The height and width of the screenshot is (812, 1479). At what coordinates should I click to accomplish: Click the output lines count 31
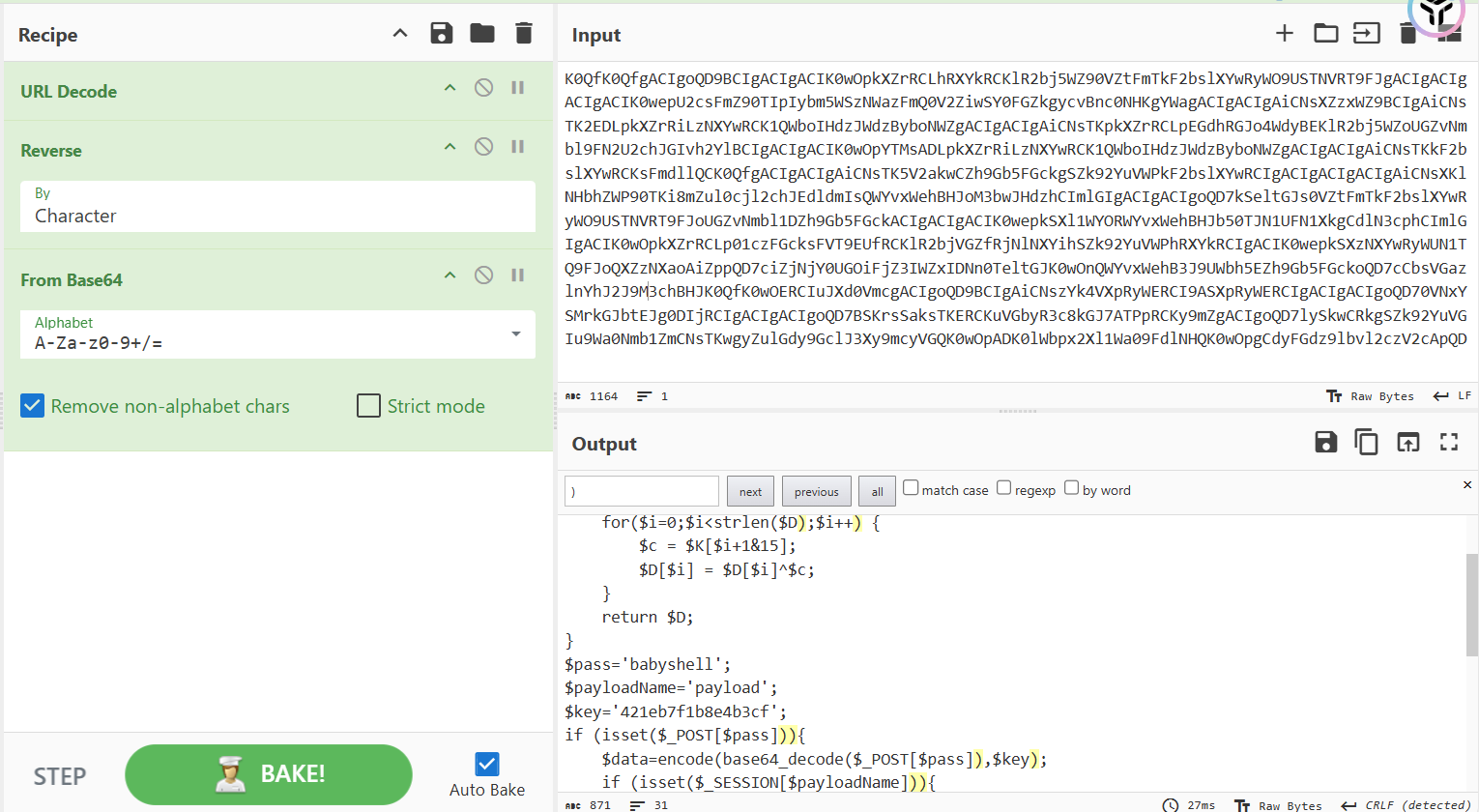[x=650, y=805]
